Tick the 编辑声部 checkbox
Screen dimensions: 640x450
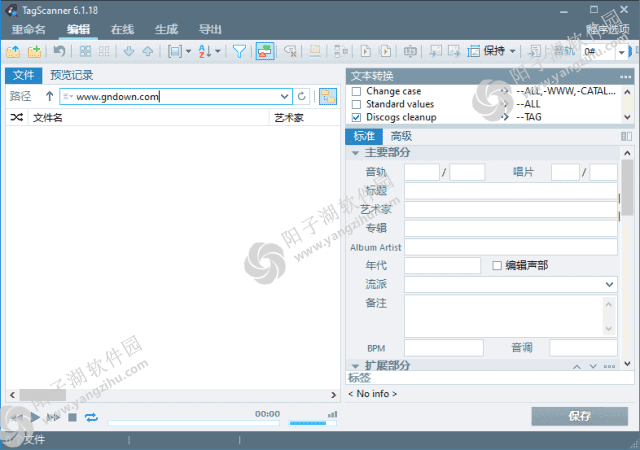coord(497,266)
